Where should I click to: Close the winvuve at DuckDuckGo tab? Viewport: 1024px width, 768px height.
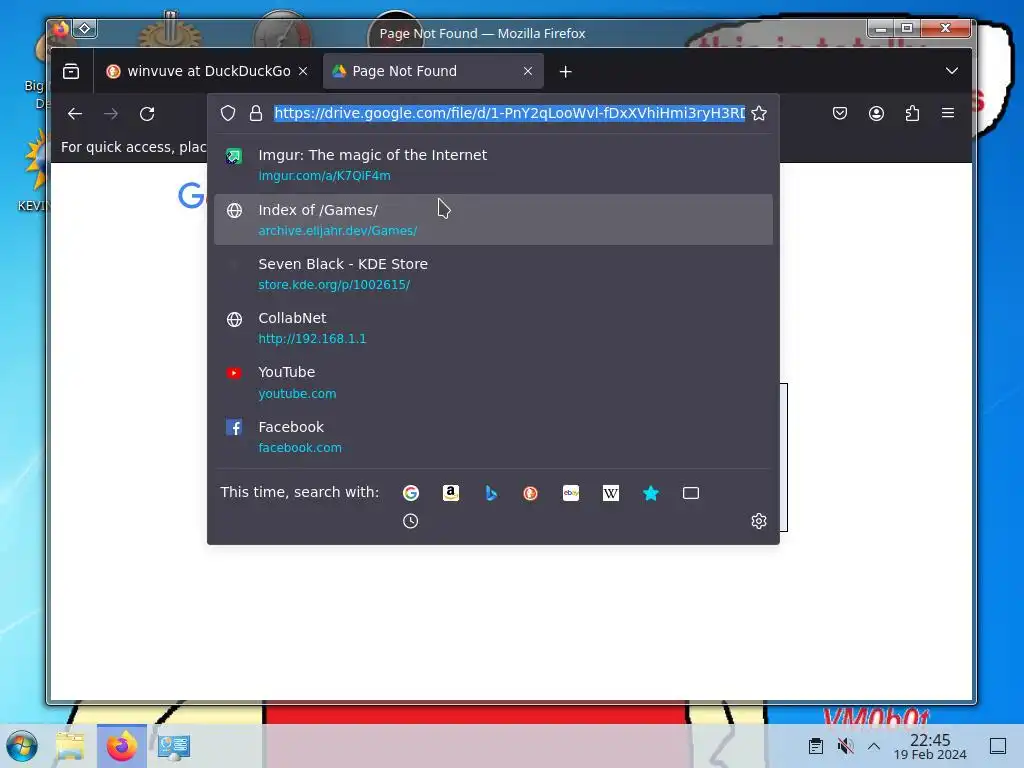(303, 71)
